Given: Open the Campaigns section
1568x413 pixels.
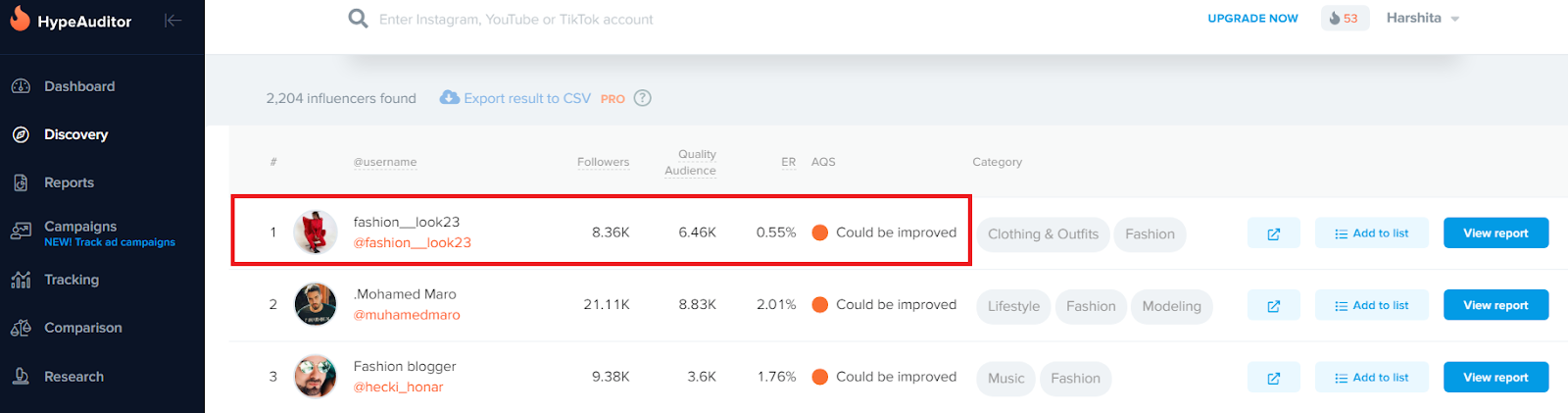Looking at the screenshot, I should pos(80,227).
